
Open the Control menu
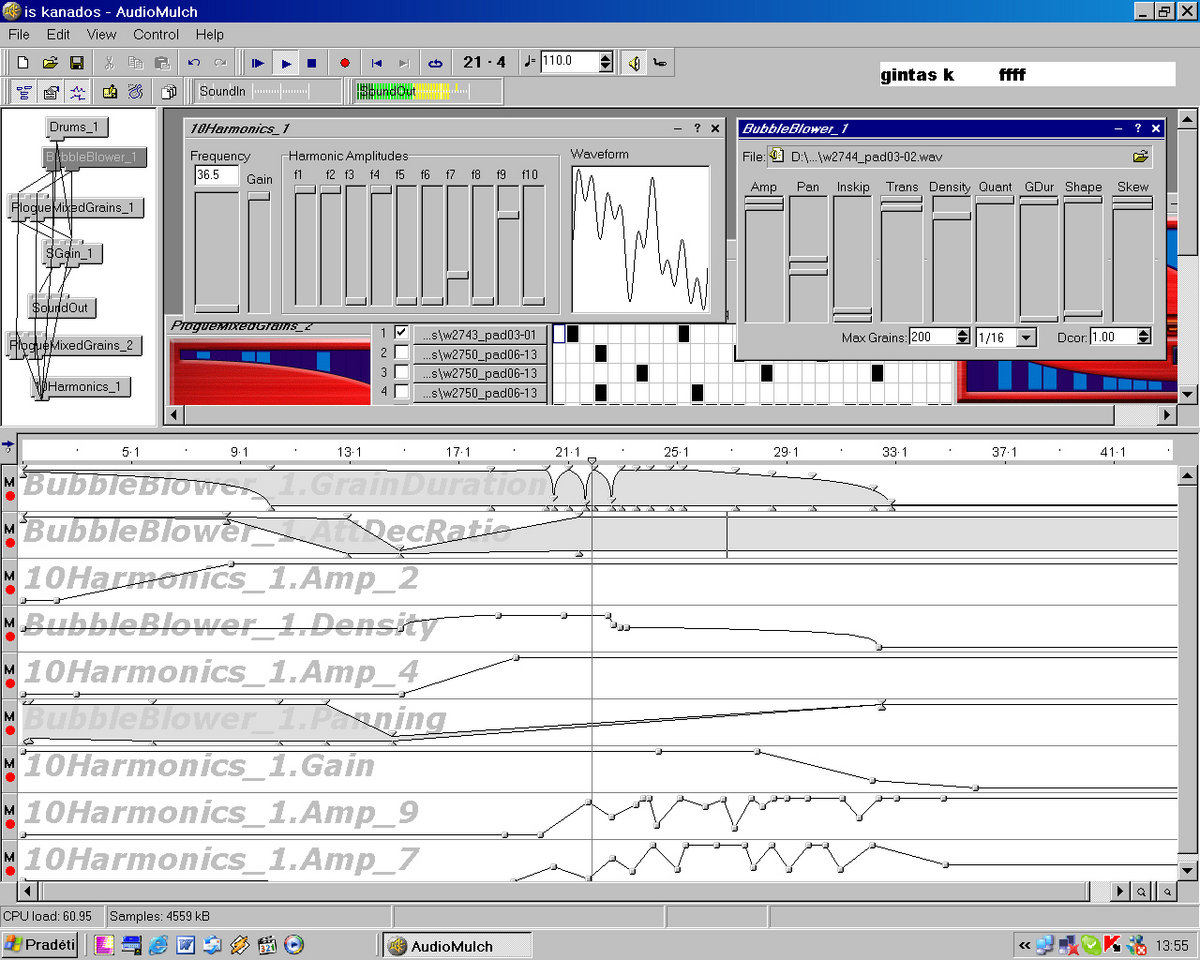(156, 34)
